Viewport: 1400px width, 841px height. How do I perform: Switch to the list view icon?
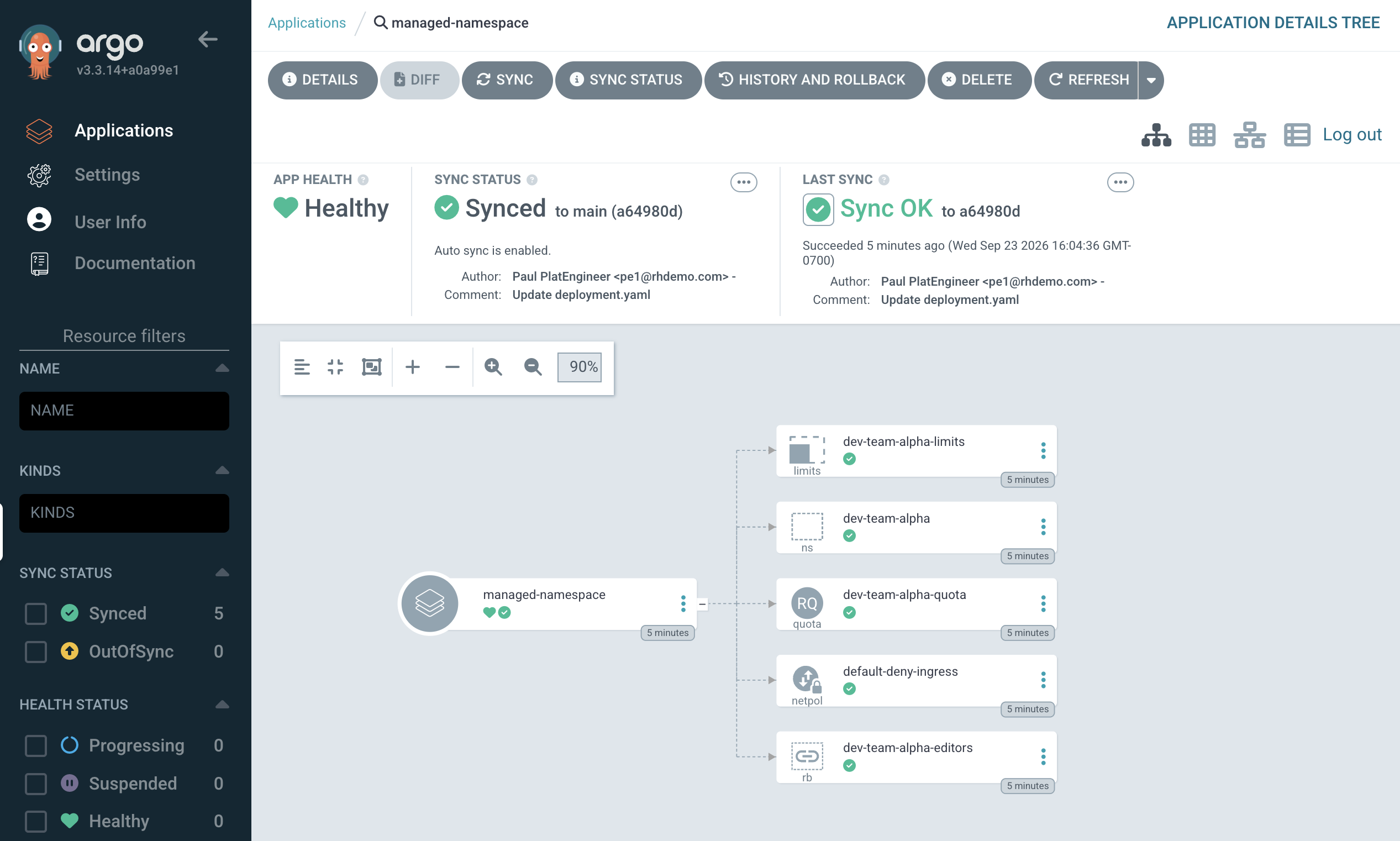(x=1296, y=135)
